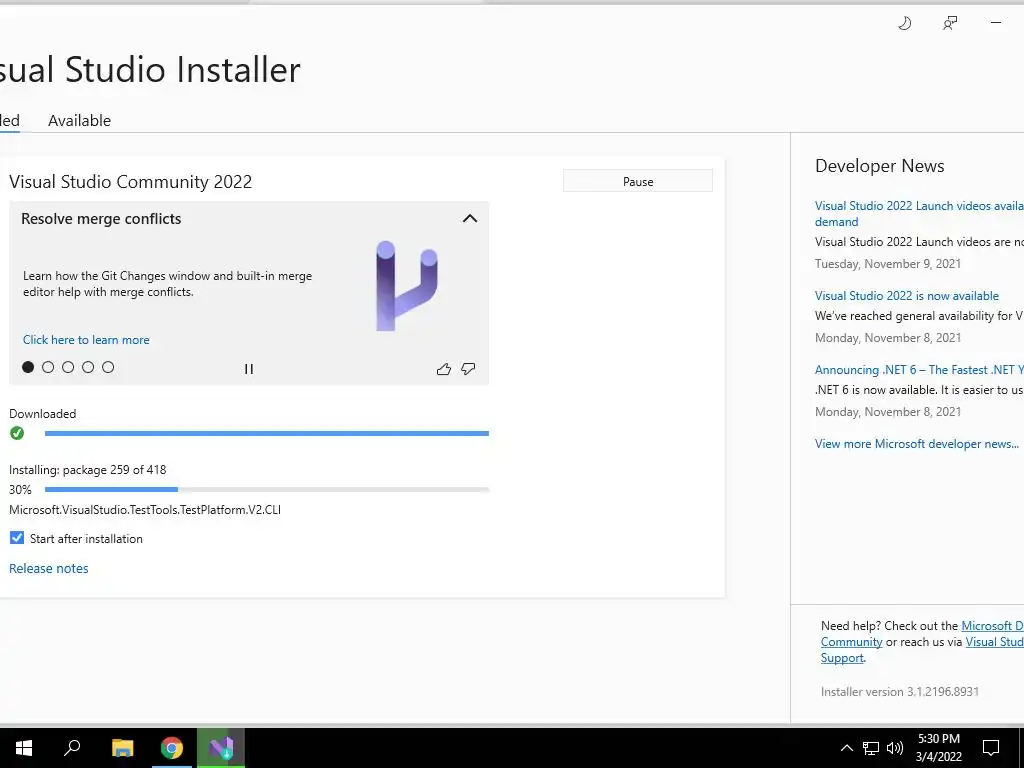The image size is (1024, 768).
Task: Select the Visual Studio Community 2022 title
Action: pos(131,182)
